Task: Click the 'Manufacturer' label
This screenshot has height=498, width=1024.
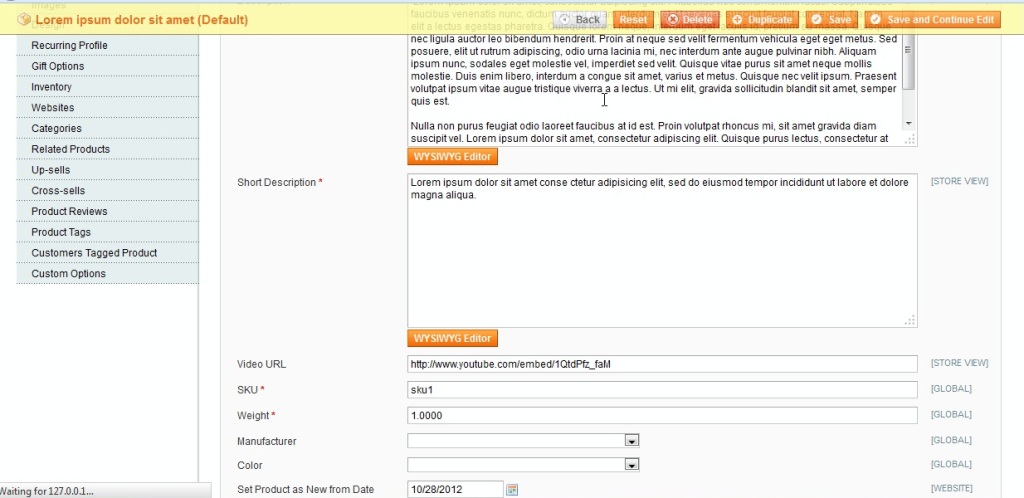Action: point(266,441)
